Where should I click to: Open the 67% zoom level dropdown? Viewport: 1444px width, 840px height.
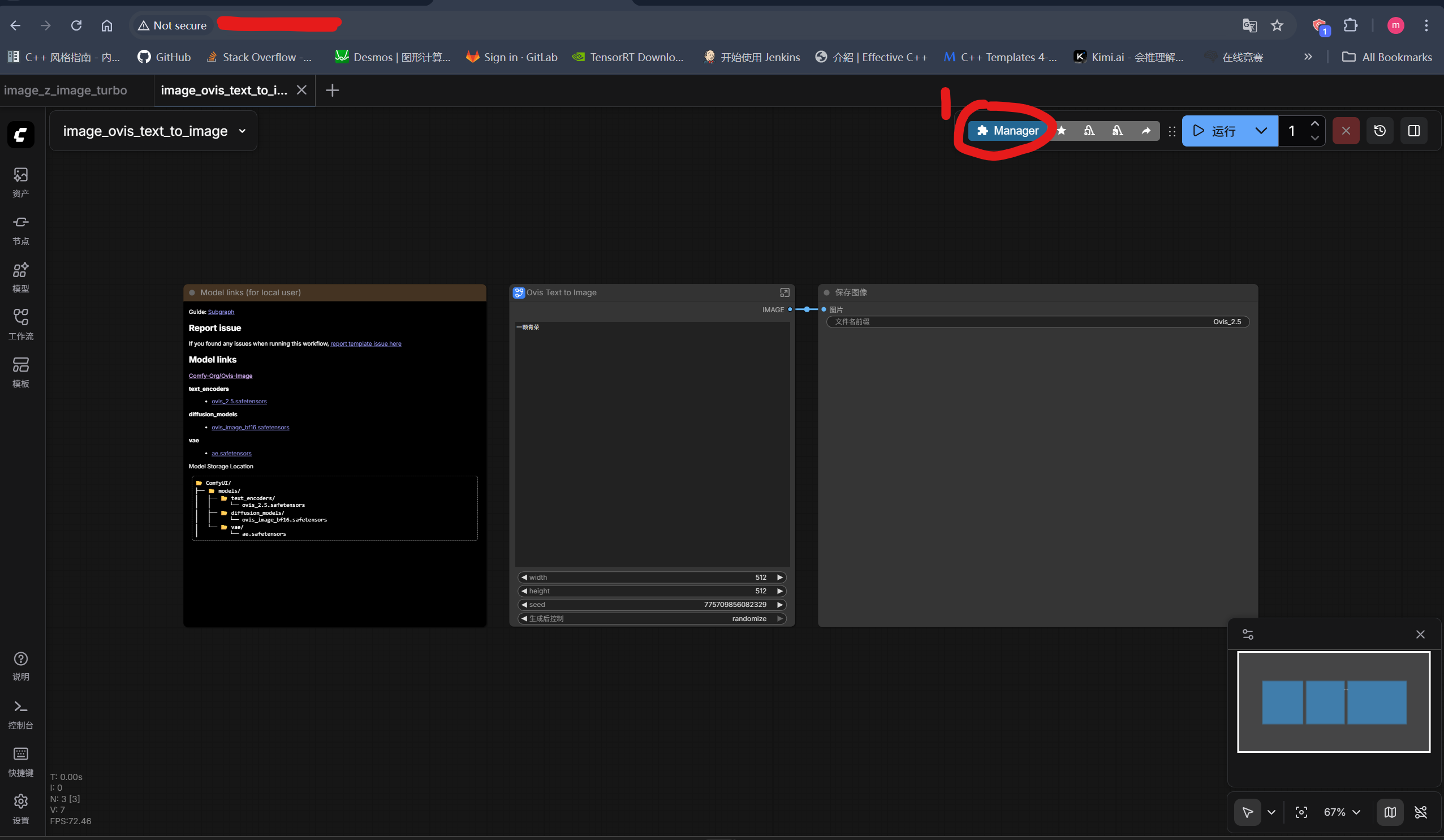[1340, 812]
